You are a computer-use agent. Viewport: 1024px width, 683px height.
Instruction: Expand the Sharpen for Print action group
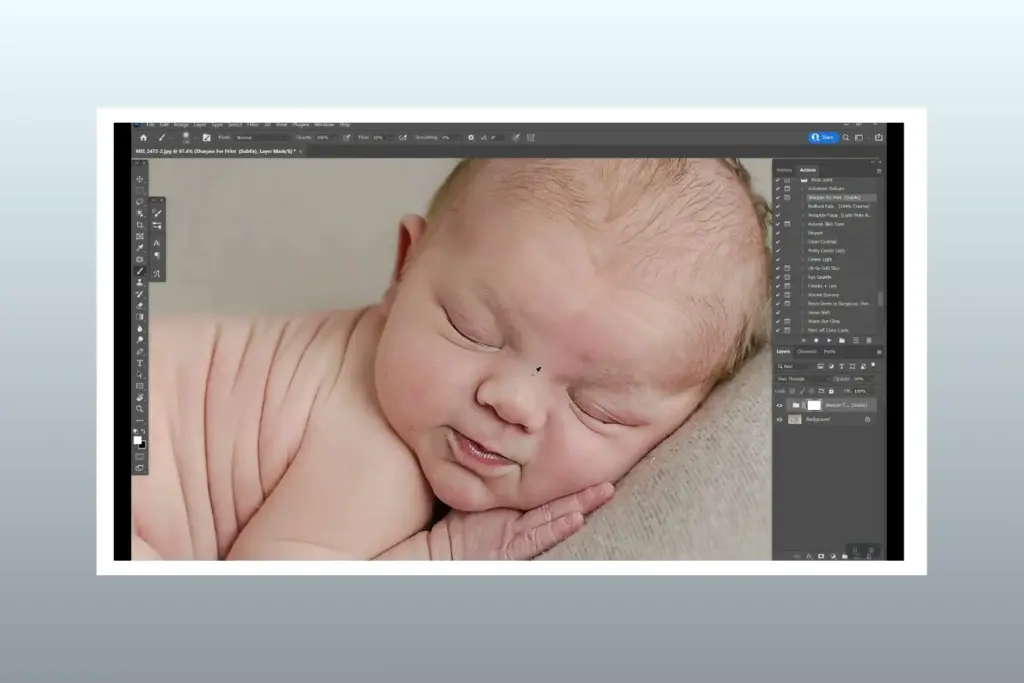point(803,197)
